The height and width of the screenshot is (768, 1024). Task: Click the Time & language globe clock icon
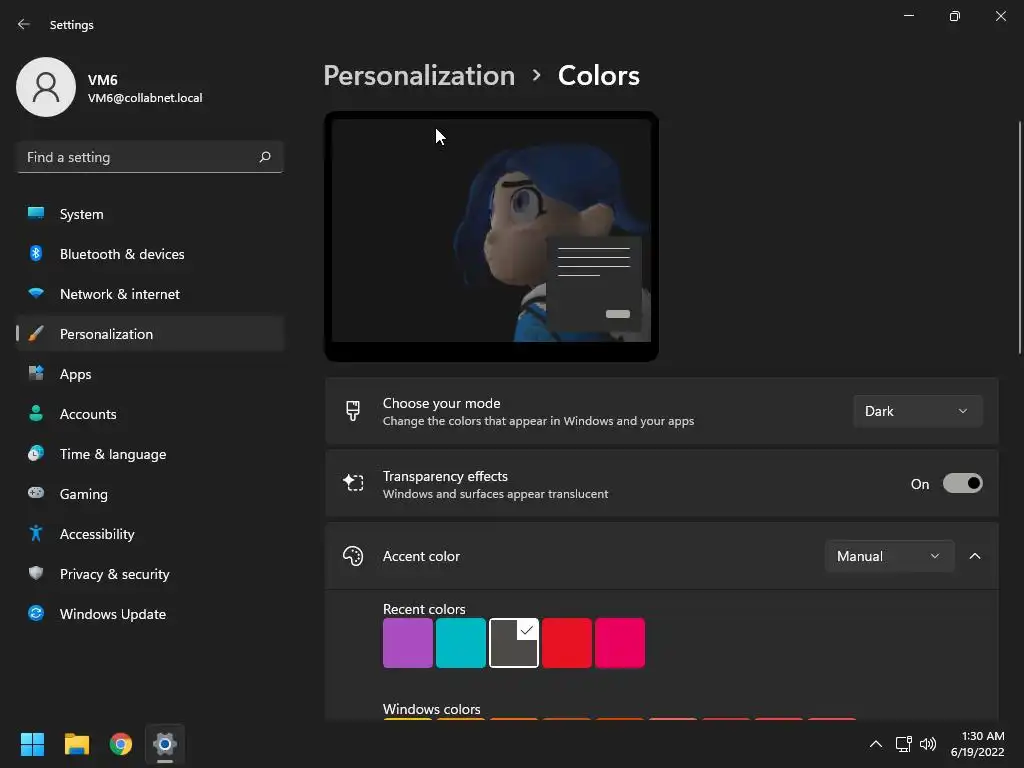36,453
